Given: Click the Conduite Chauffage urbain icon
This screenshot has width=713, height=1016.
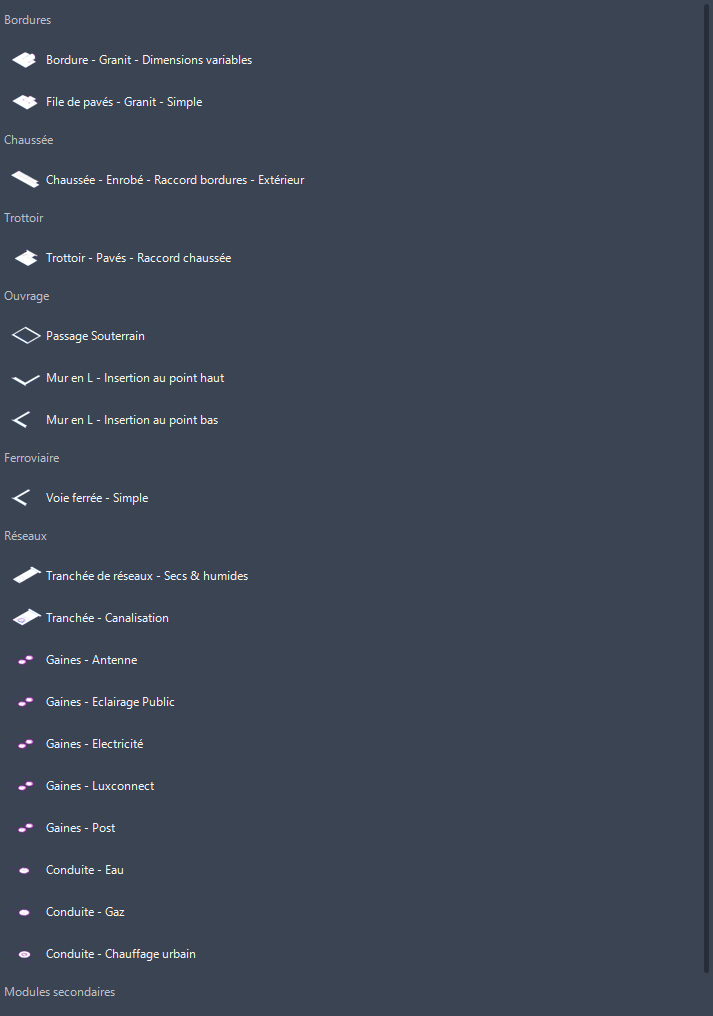Looking at the screenshot, I should [x=24, y=954].
